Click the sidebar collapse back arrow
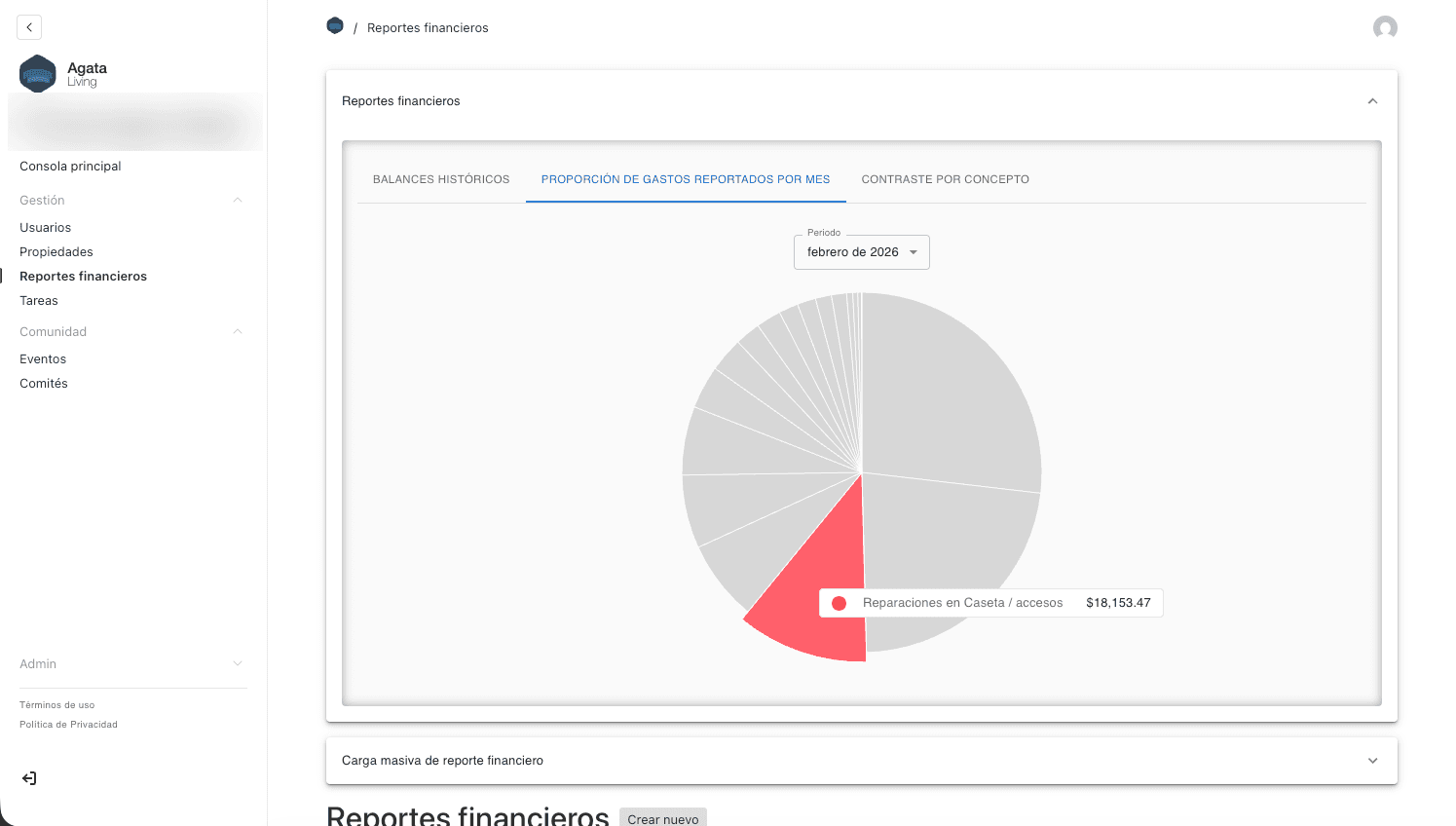 pos(29,27)
